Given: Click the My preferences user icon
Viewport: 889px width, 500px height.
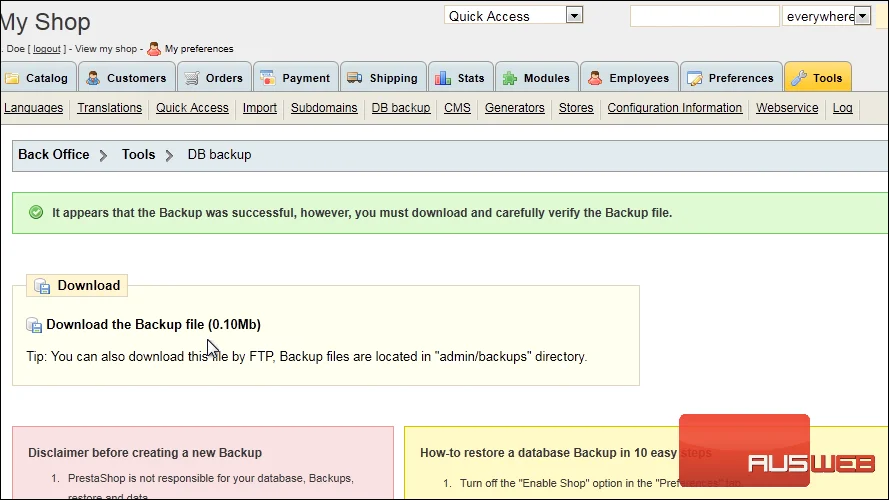Looking at the screenshot, I should pos(154,49).
